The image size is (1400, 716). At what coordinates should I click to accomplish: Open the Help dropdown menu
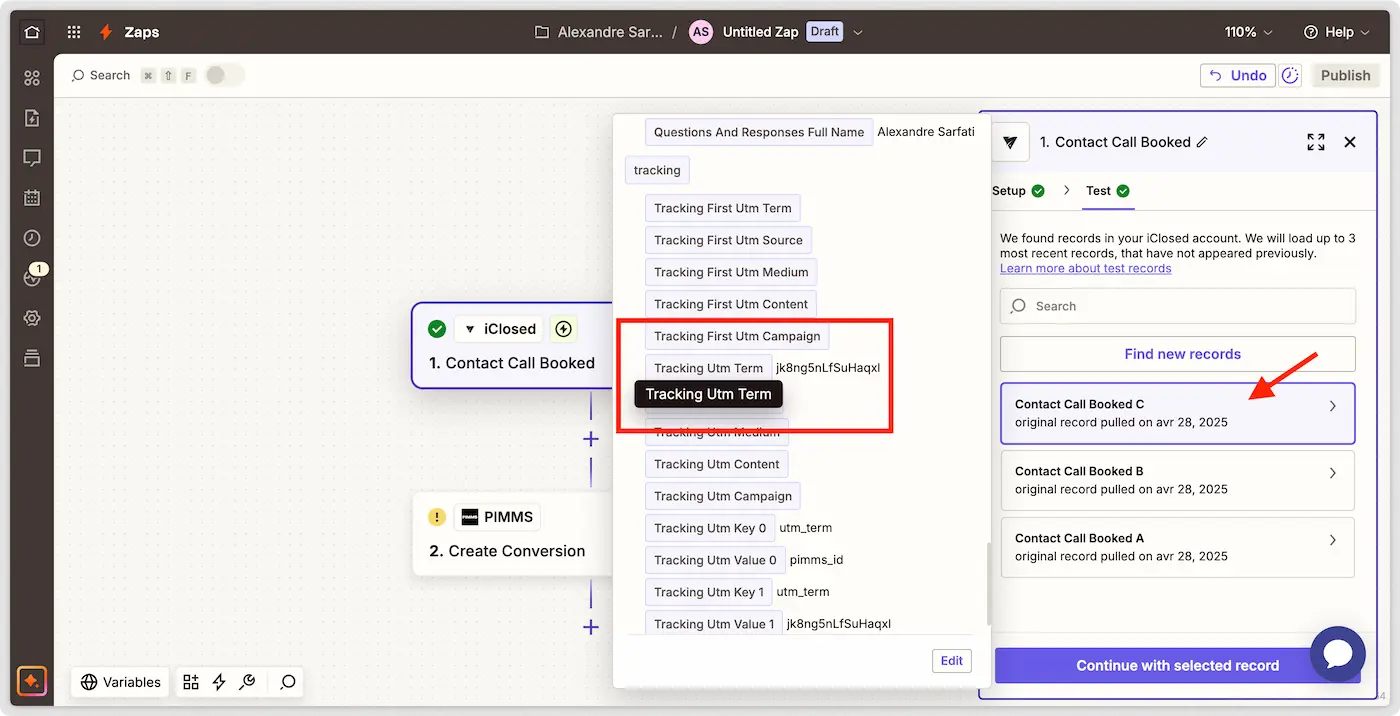1338,32
